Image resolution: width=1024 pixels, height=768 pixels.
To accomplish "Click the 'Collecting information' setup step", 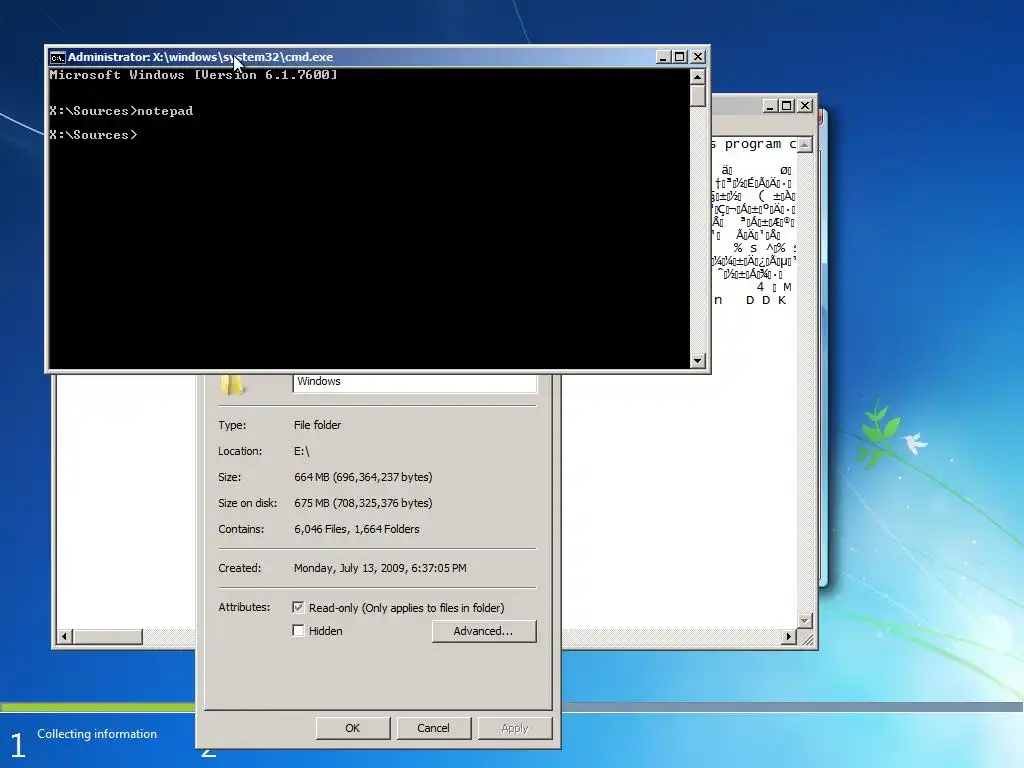I will (97, 734).
